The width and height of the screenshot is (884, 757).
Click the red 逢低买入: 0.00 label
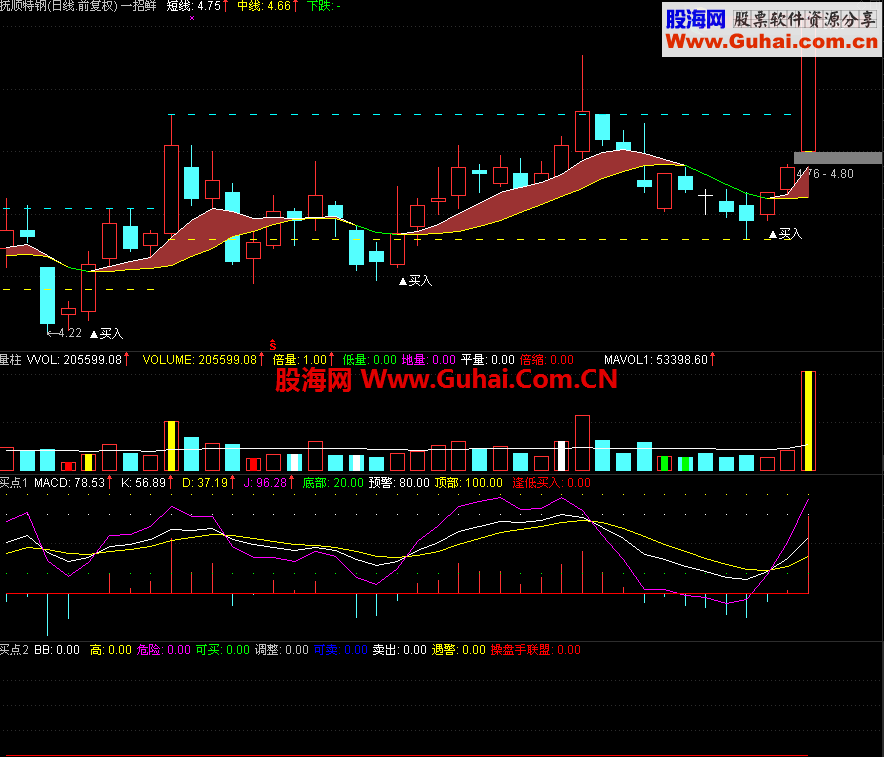point(551,483)
